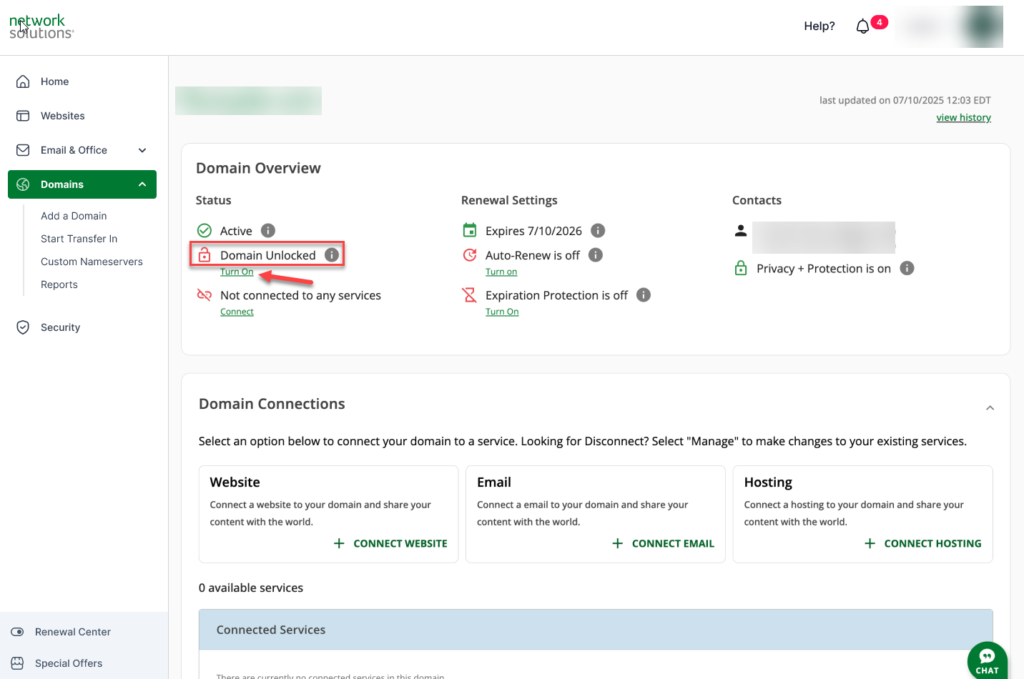Click info icon beside Active status
This screenshot has height=679, width=1024.
coord(268,231)
